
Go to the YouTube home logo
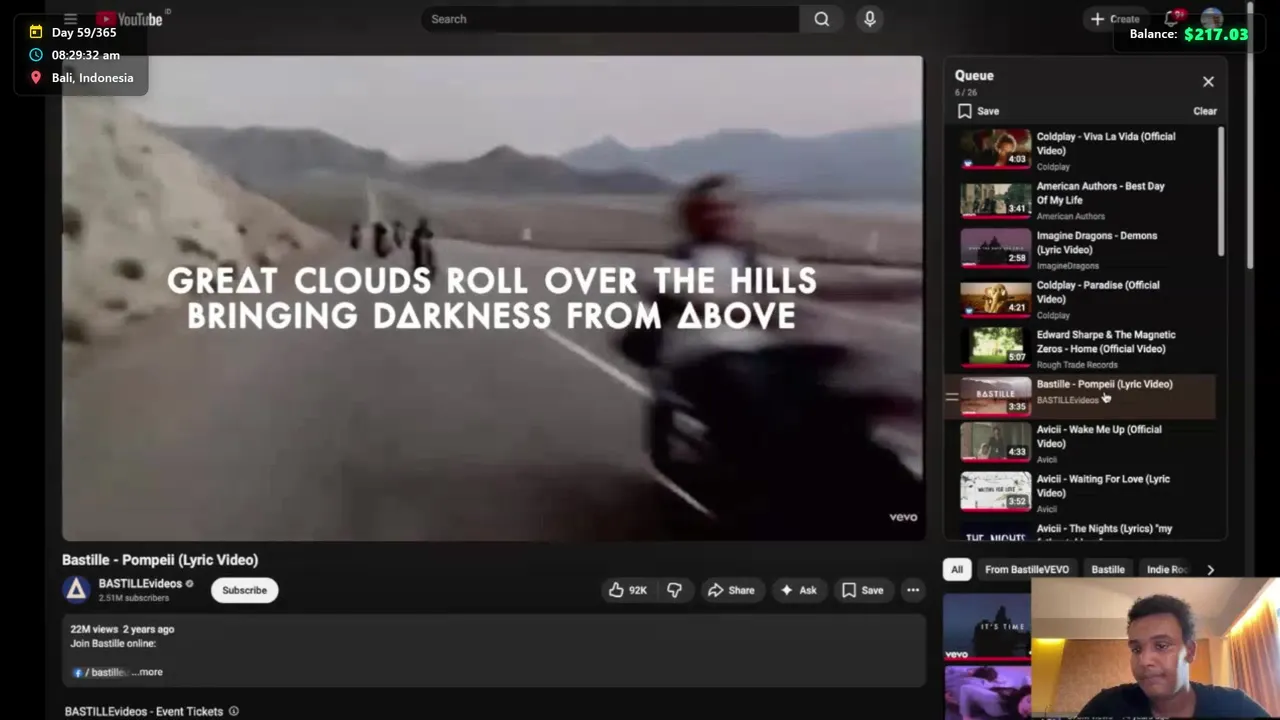[129, 19]
